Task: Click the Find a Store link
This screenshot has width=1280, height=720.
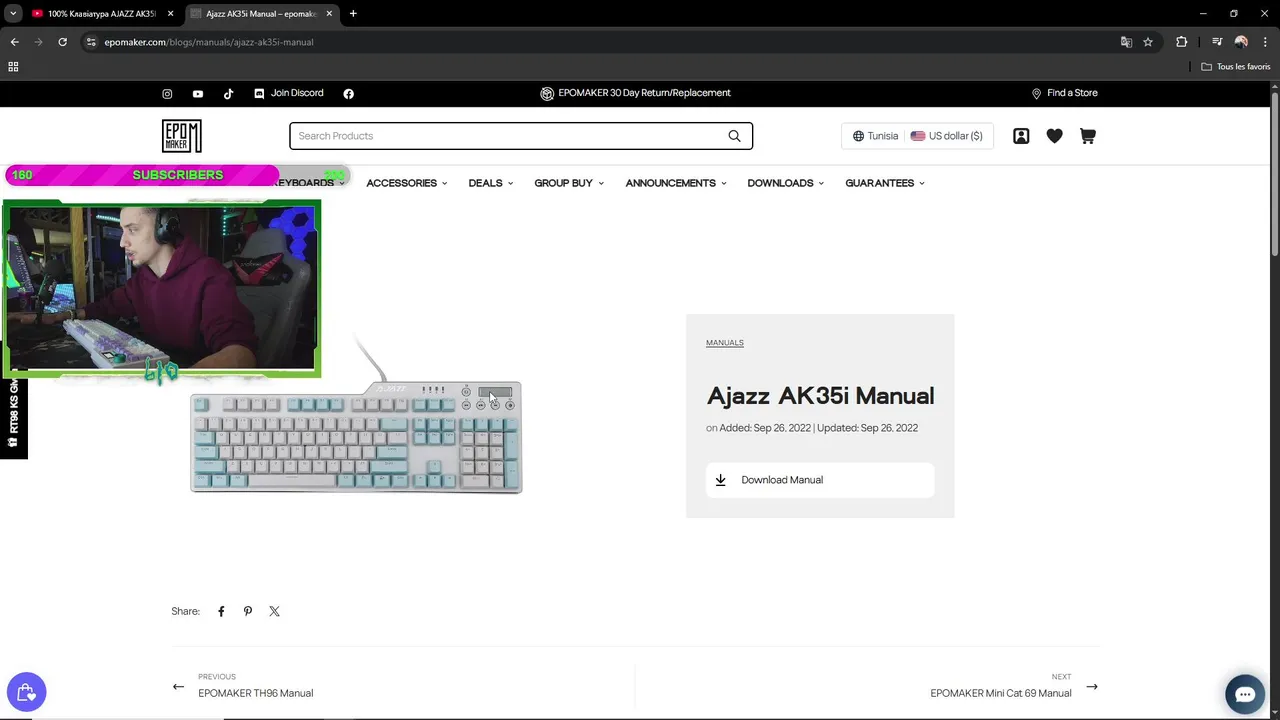Action: click(x=1065, y=93)
